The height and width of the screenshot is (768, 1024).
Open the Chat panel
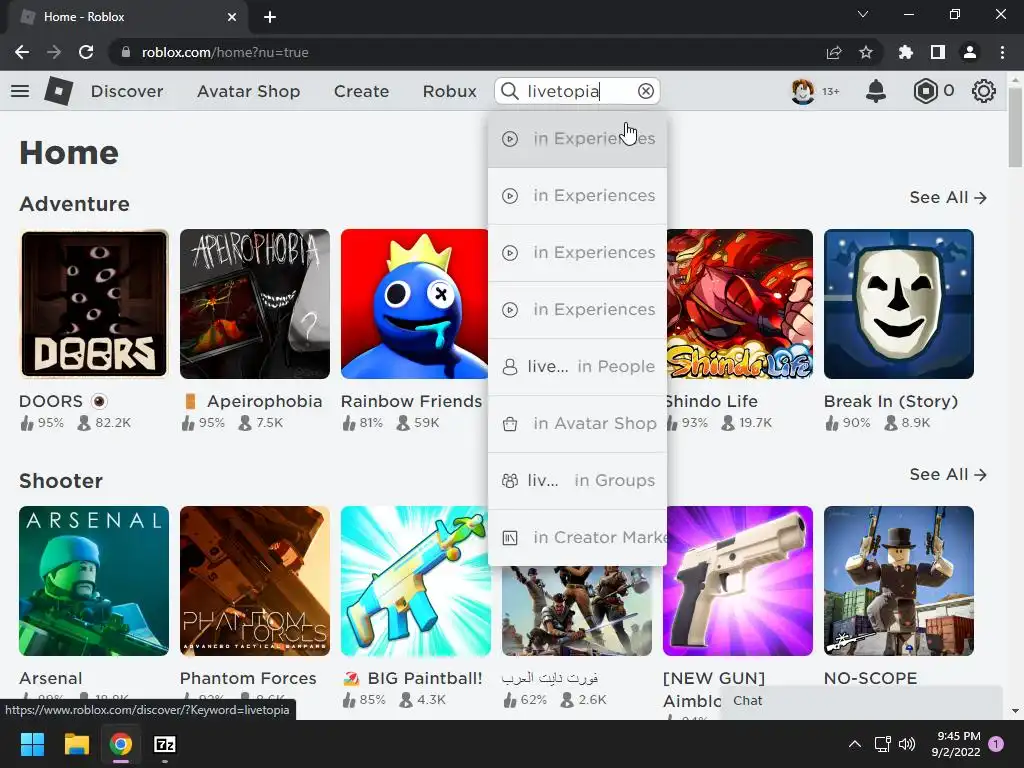[x=861, y=701]
